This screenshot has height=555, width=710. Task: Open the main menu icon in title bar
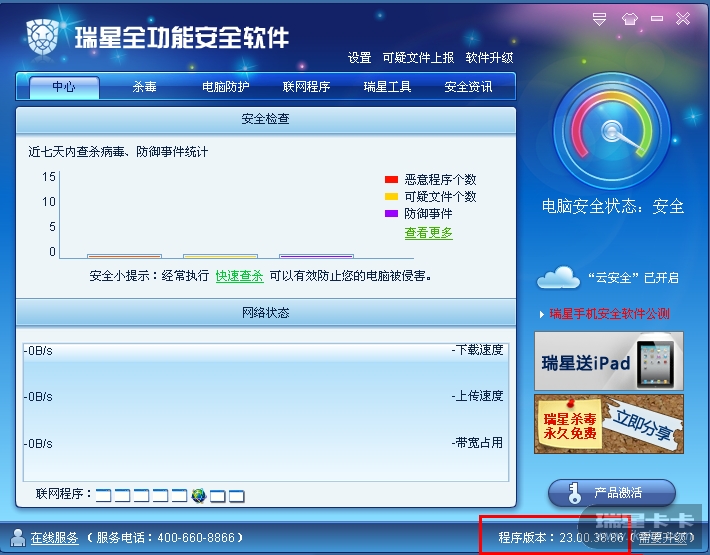[599, 19]
